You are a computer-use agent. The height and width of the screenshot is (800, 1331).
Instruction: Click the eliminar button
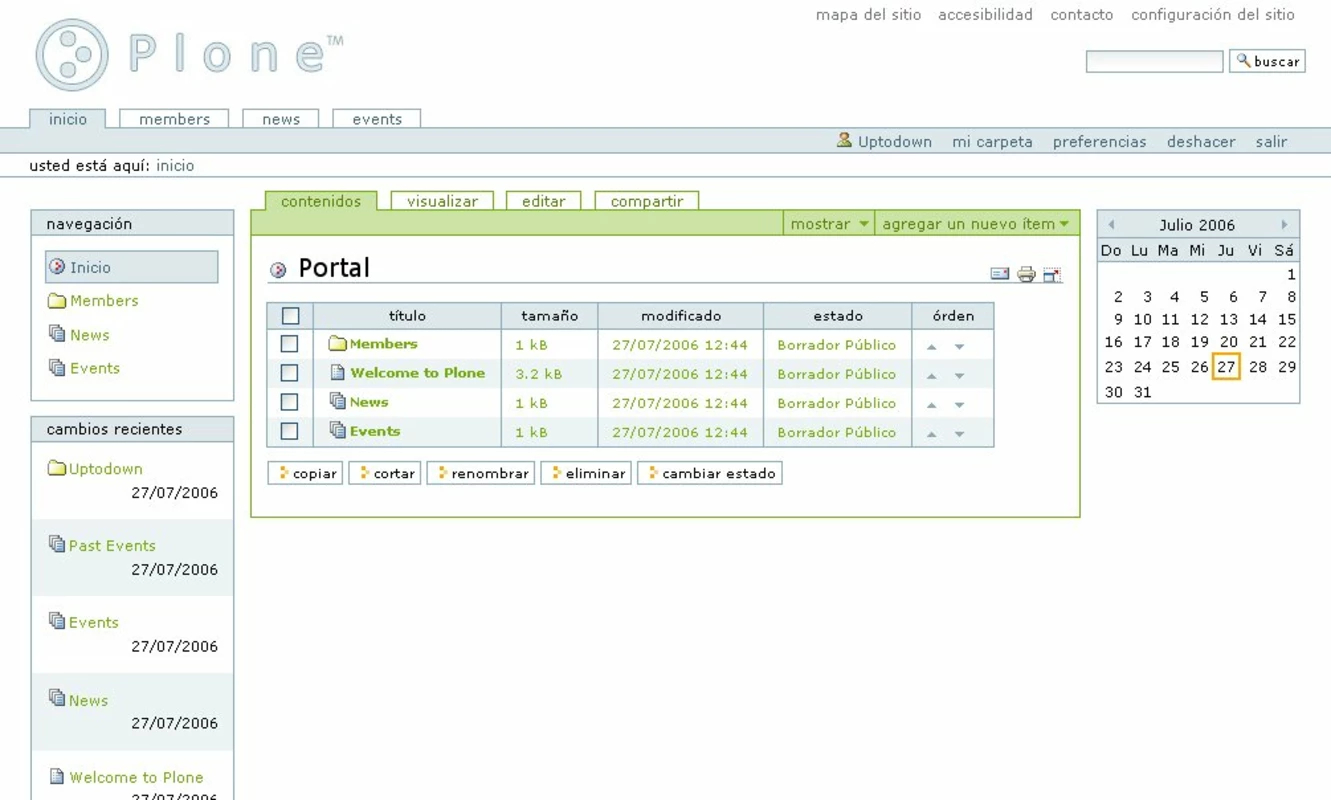pos(586,473)
